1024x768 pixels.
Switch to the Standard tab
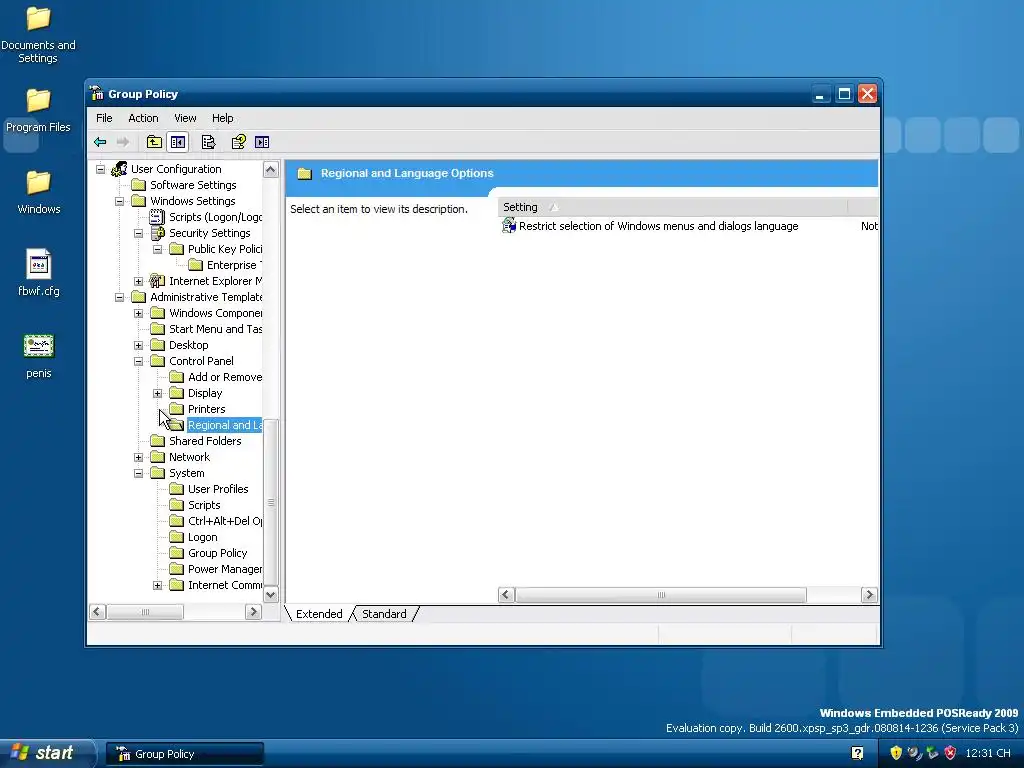384,614
